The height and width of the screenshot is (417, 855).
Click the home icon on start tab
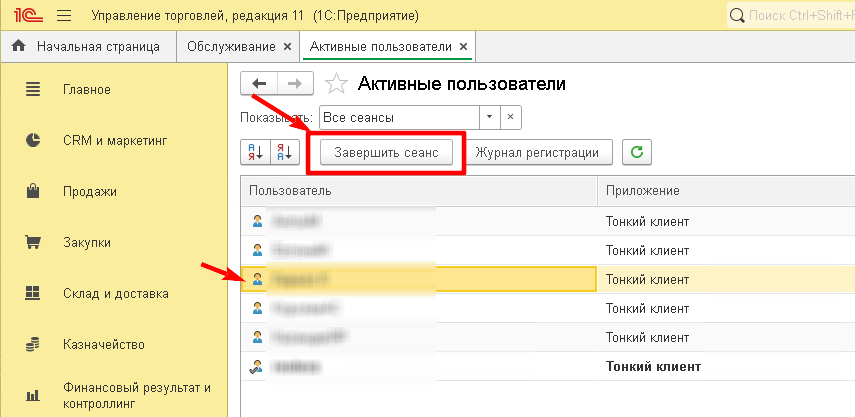19,46
